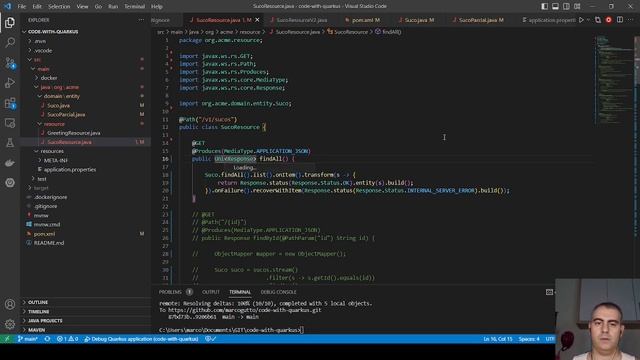Click the terminal command prompt line
The height and width of the screenshot is (360, 640).
[x=231, y=330]
